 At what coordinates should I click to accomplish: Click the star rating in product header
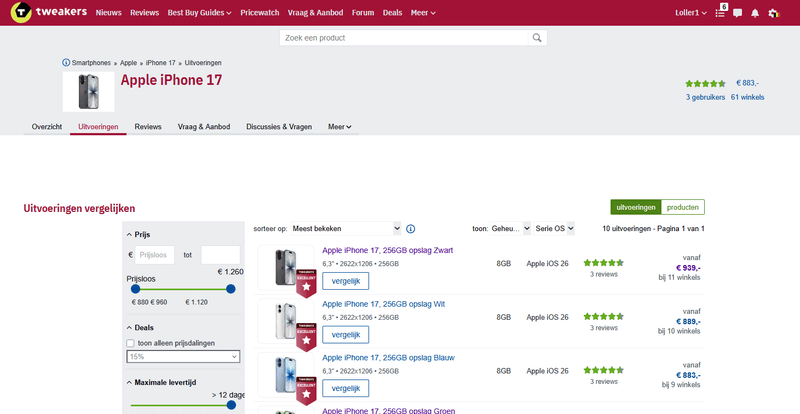tap(705, 84)
